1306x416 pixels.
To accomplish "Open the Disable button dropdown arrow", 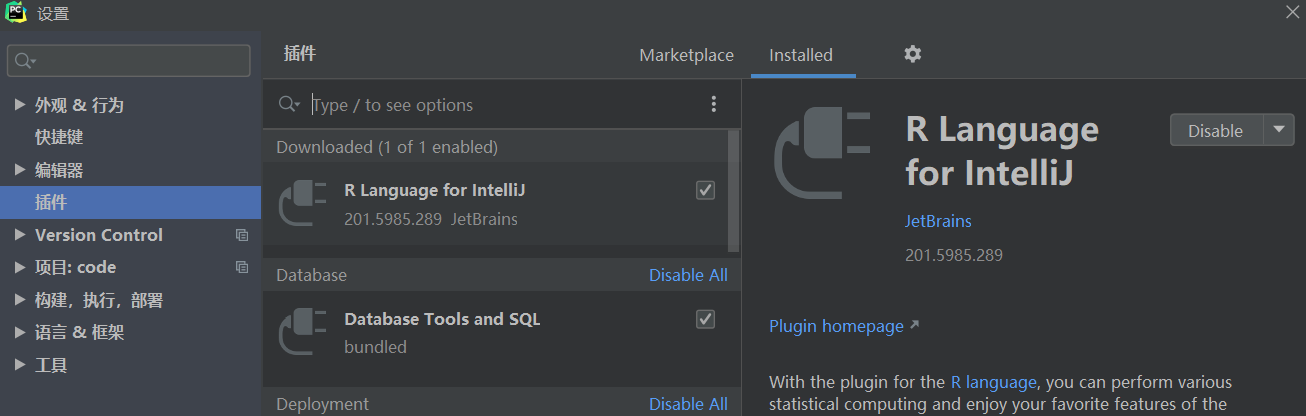I will click(1279, 130).
